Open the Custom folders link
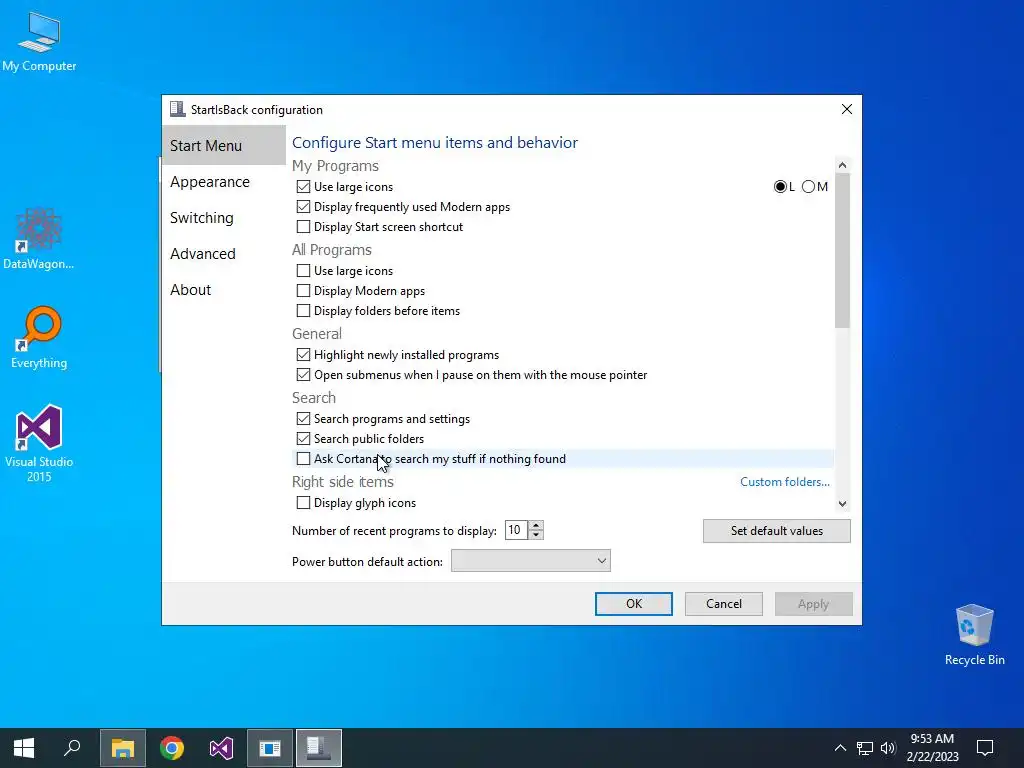The width and height of the screenshot is (1024, 768). pos(784,482)
